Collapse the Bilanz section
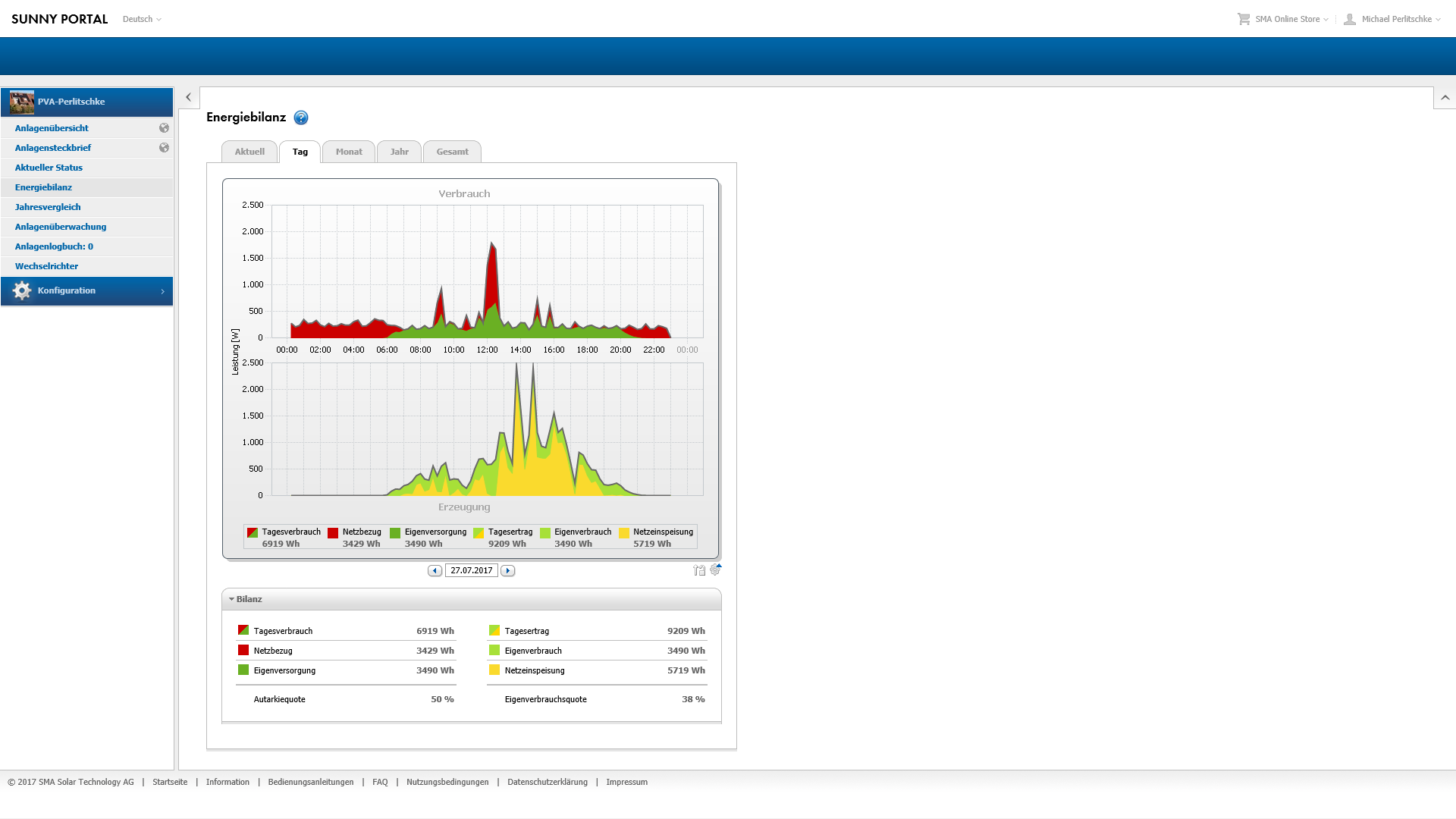Image resolution: width=1456 pixels, height=819 pixels. pos(232,599)
